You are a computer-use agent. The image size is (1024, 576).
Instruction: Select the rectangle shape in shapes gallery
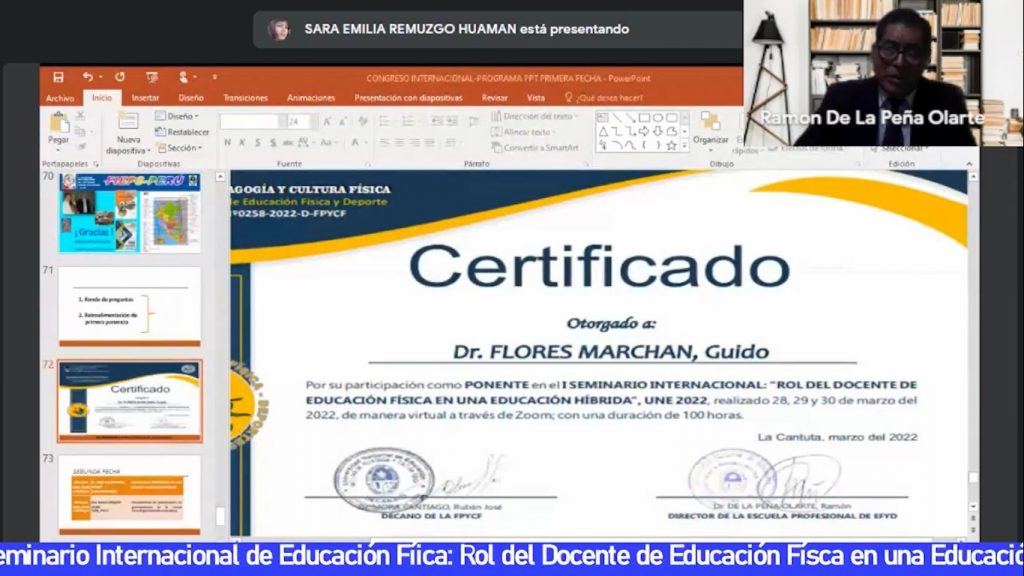[644, 118]
